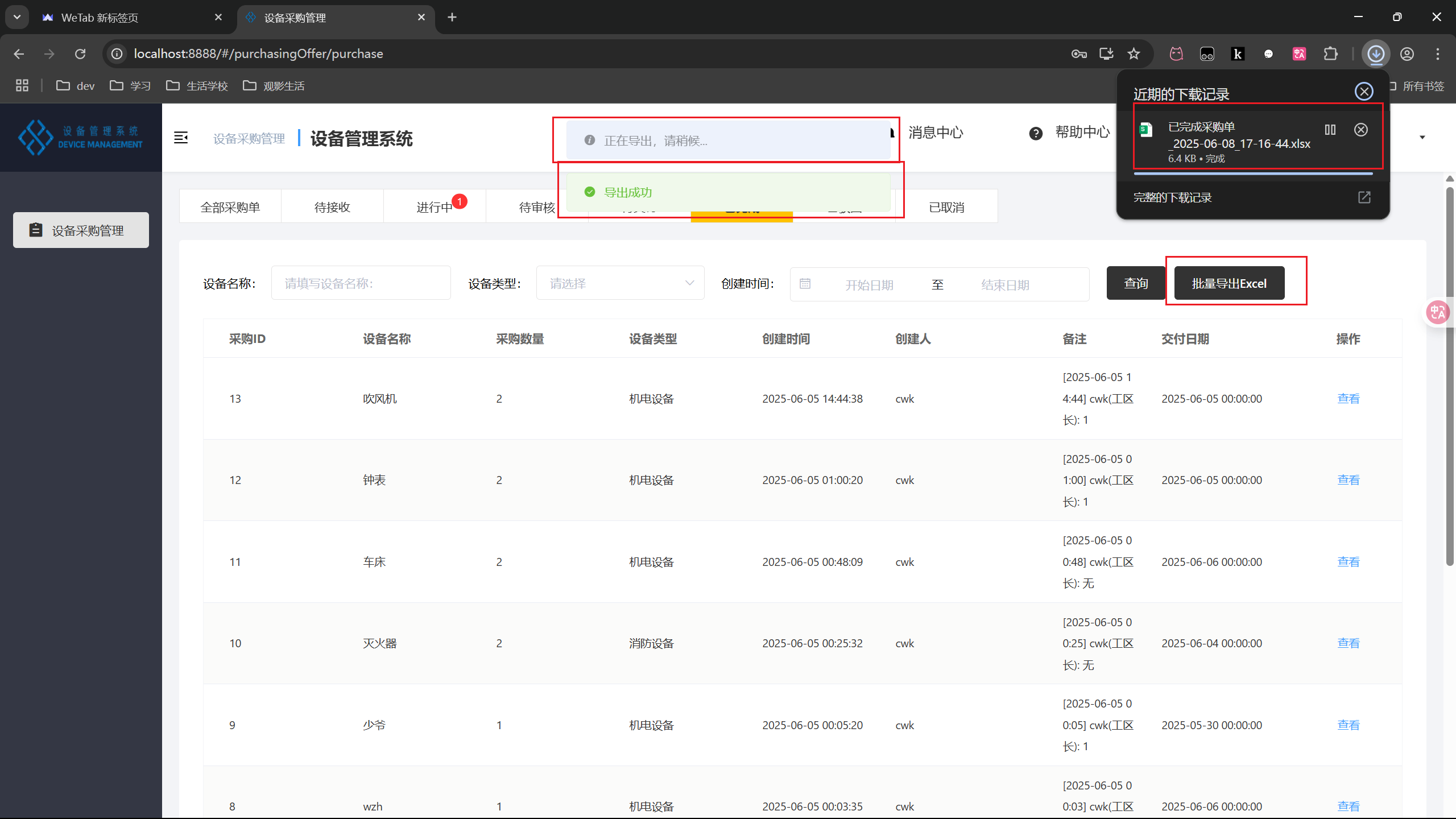Switch to the 待接收 tab

(332, 207)
